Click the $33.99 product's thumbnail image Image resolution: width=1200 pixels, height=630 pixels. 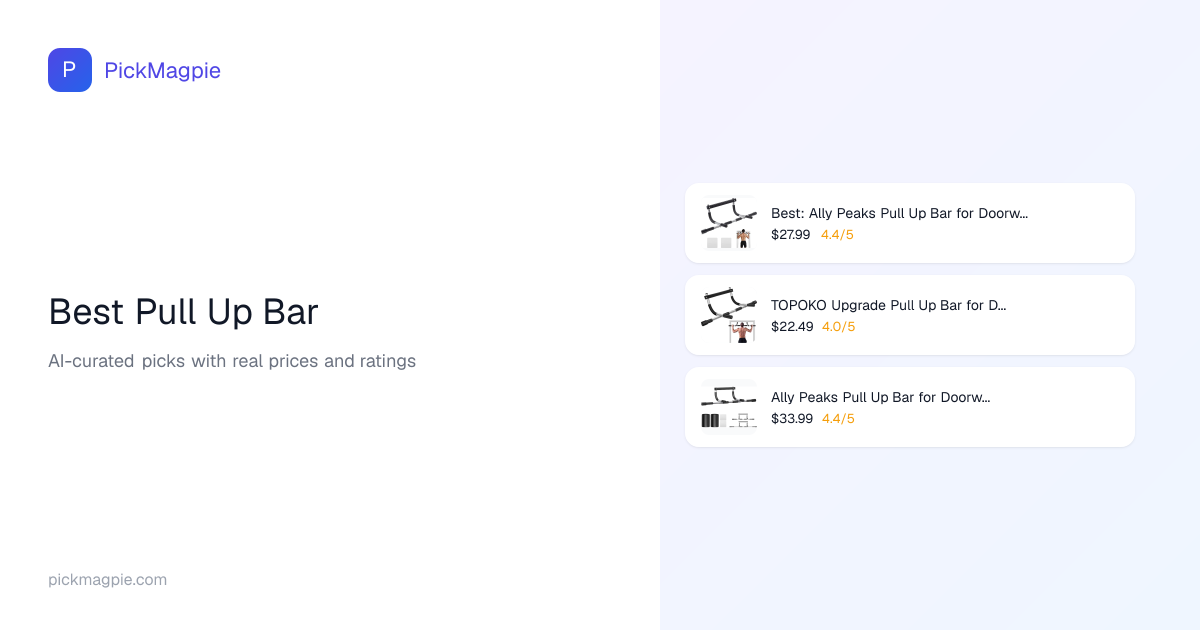(x=729, y=407)
